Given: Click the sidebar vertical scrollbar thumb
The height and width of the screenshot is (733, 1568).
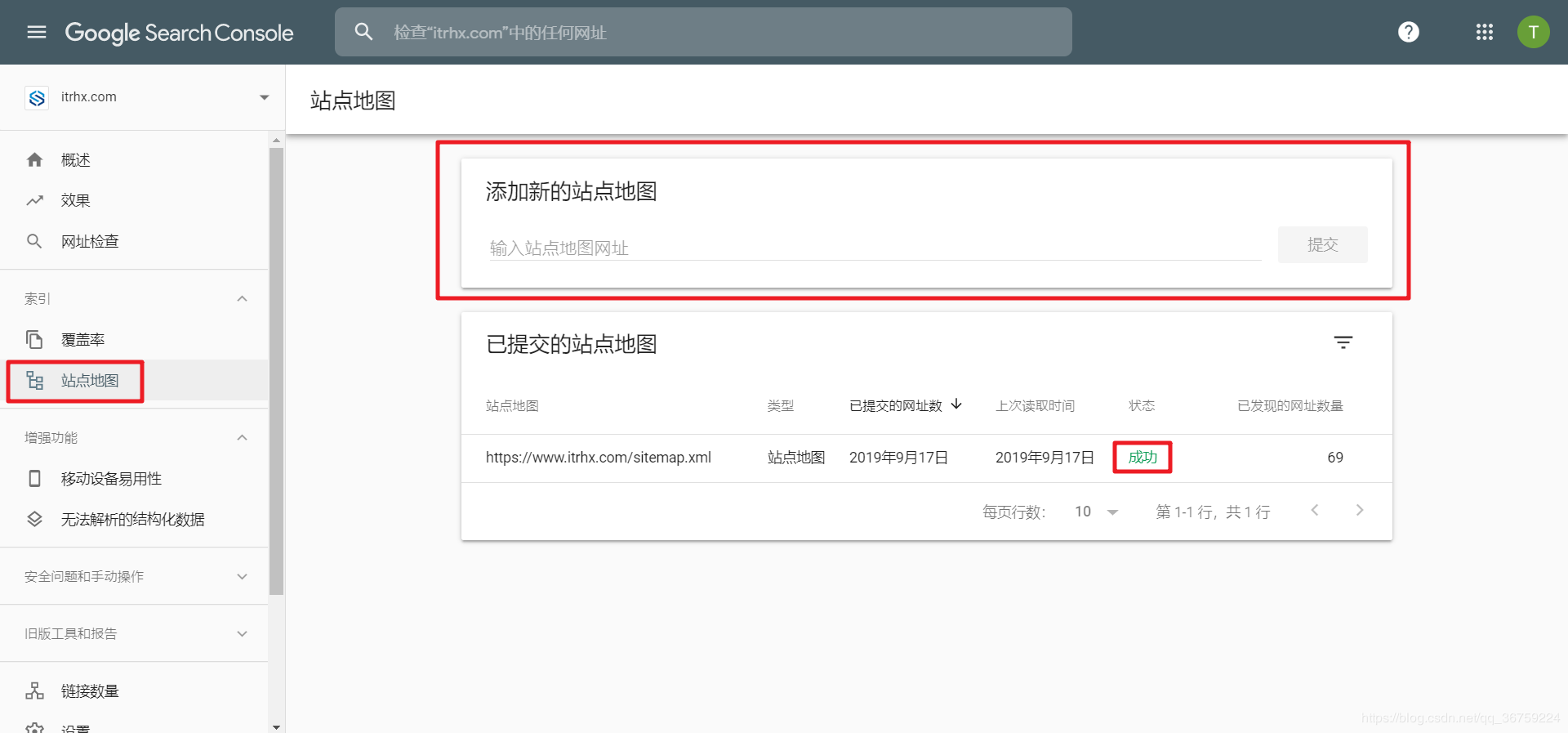Looking at the screenshot, I should coord(276,371).
